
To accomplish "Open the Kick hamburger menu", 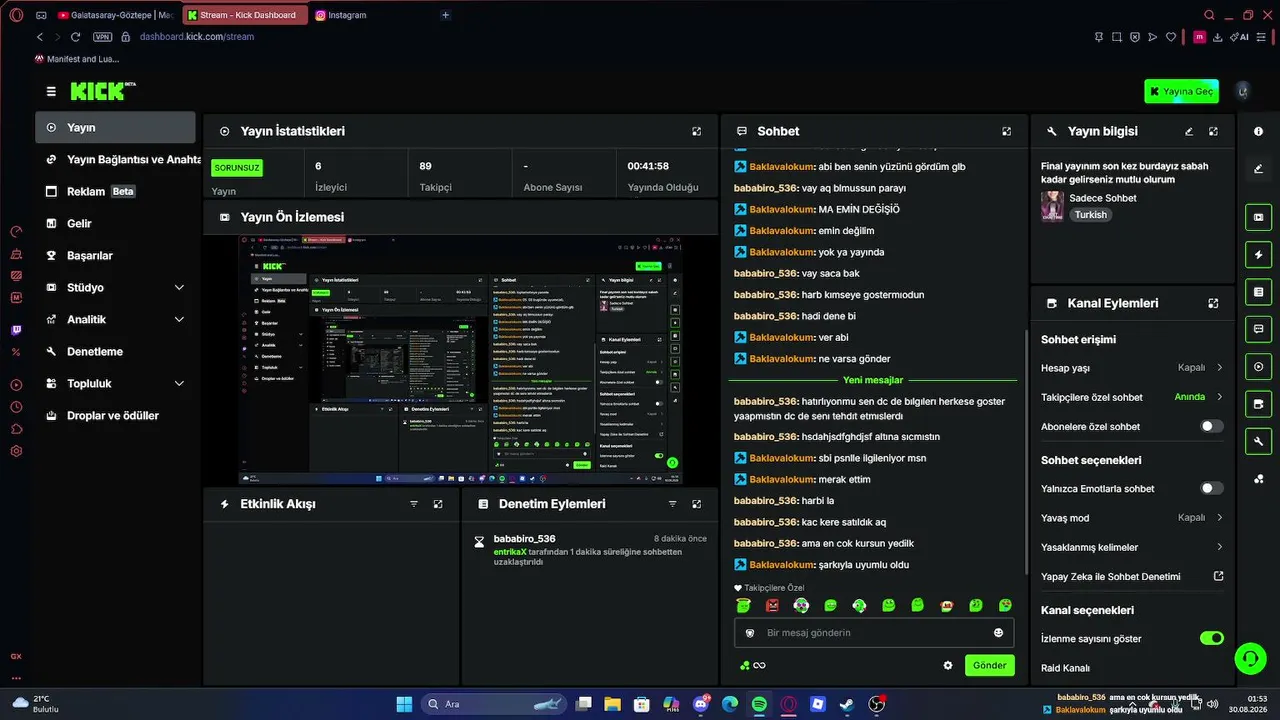I will click(x=51, y=92).
